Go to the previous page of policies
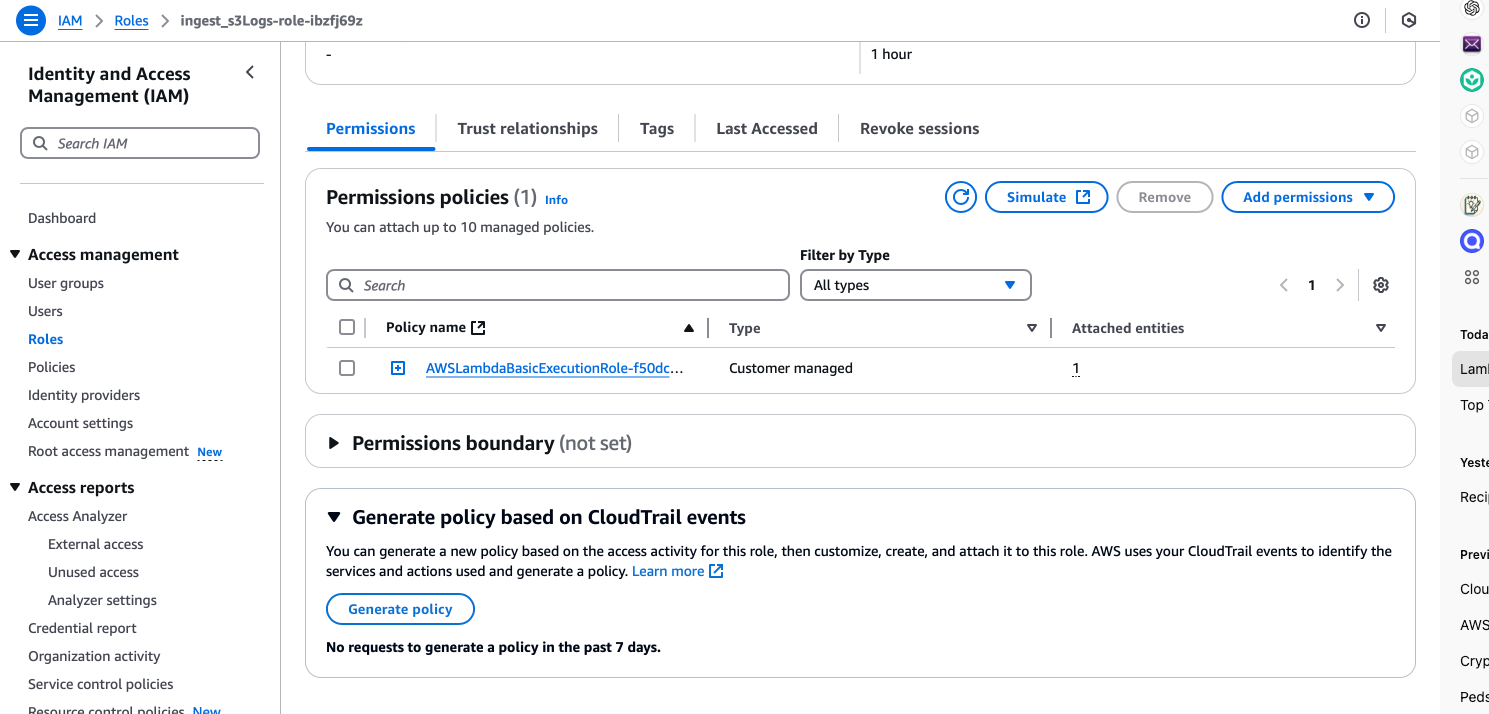The image size is (1489, 714). click(x=1284, y=285)
